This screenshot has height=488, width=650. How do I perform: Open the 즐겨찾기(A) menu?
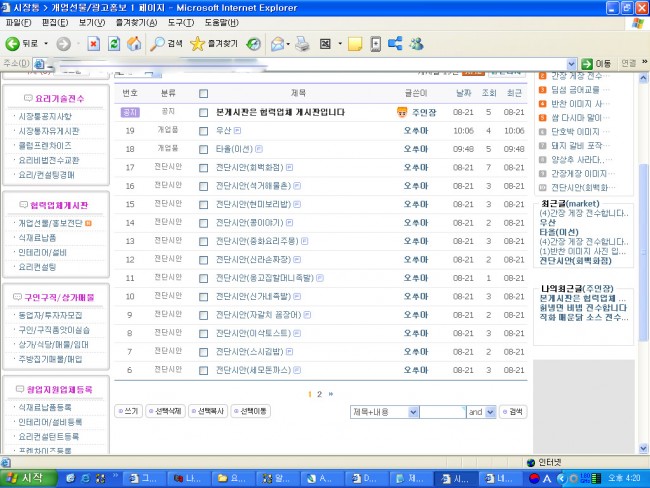[140, 22]
